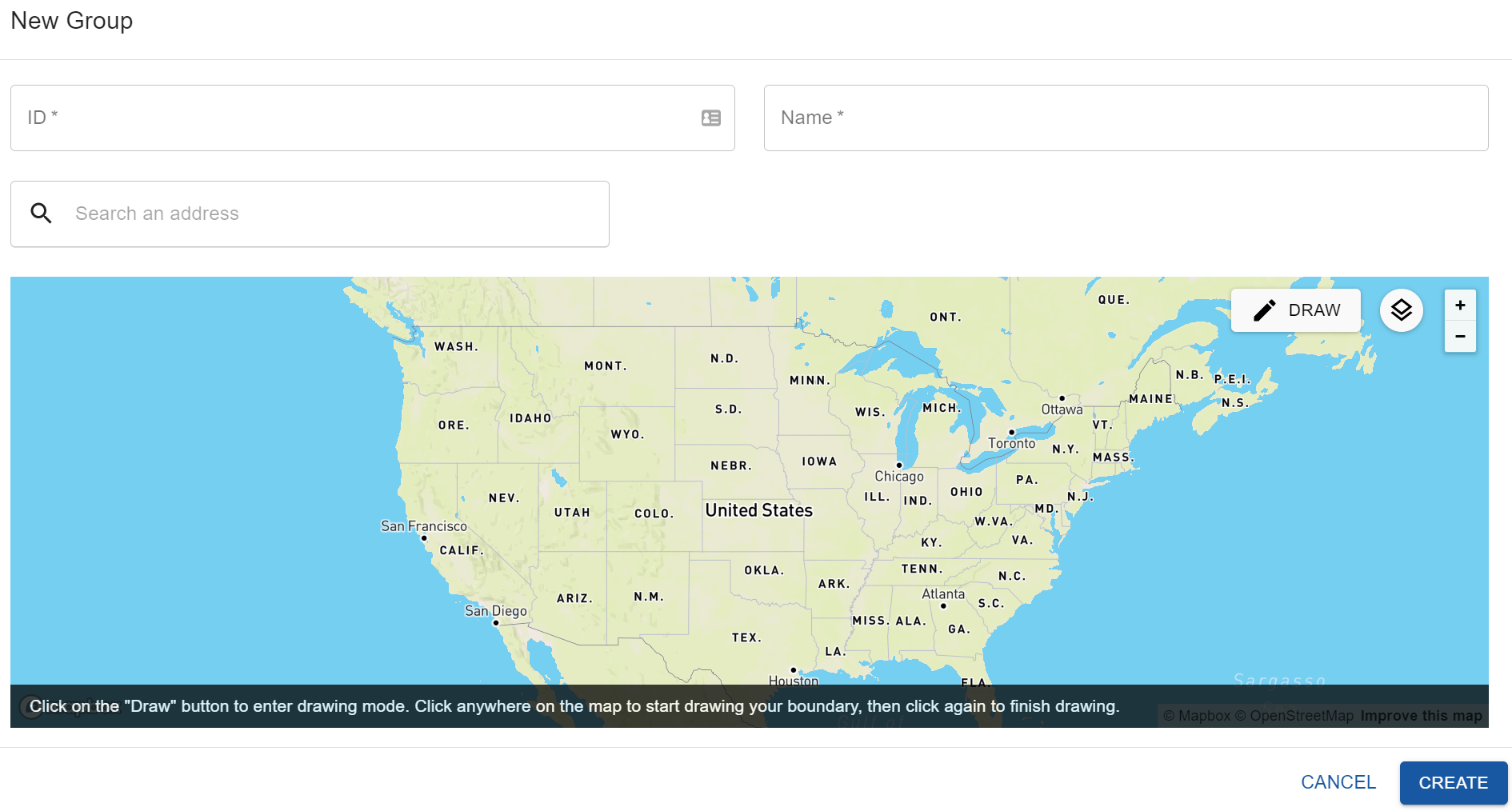Screen dimensions: 1512x811
Task: Click the ID card icon in ID field
Action: (710, 118)
